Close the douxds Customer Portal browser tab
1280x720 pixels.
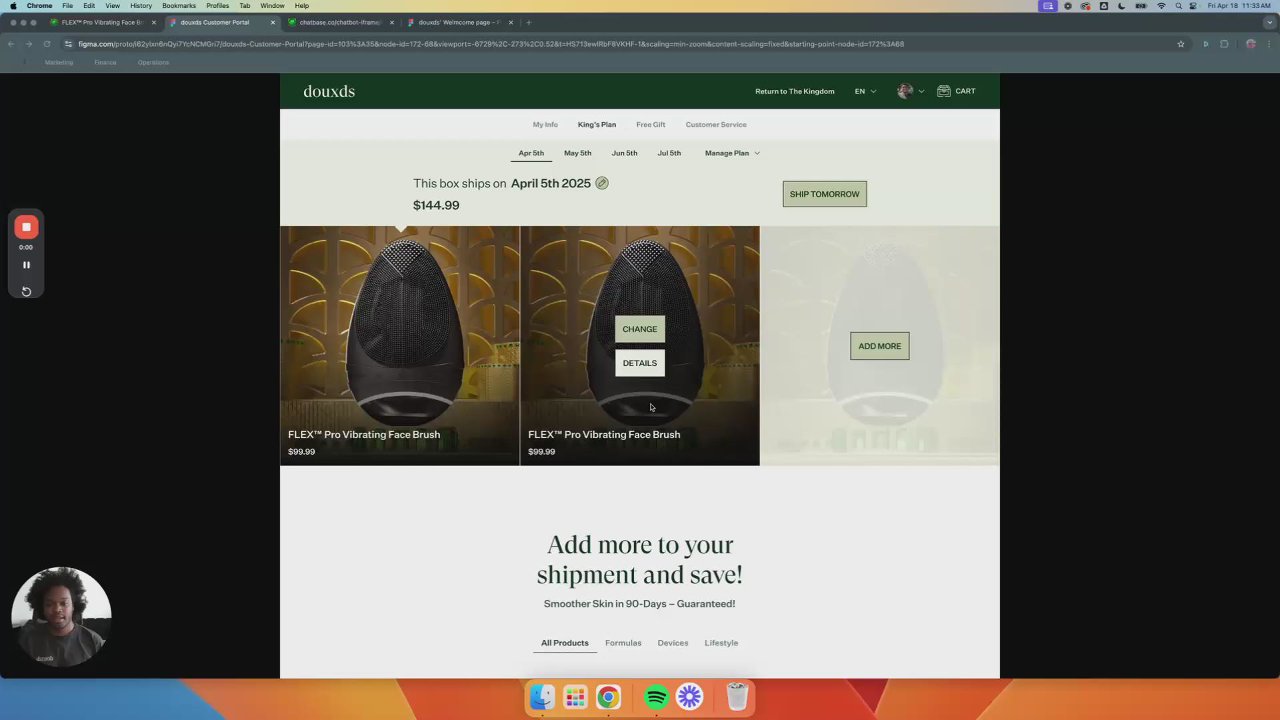272,22
